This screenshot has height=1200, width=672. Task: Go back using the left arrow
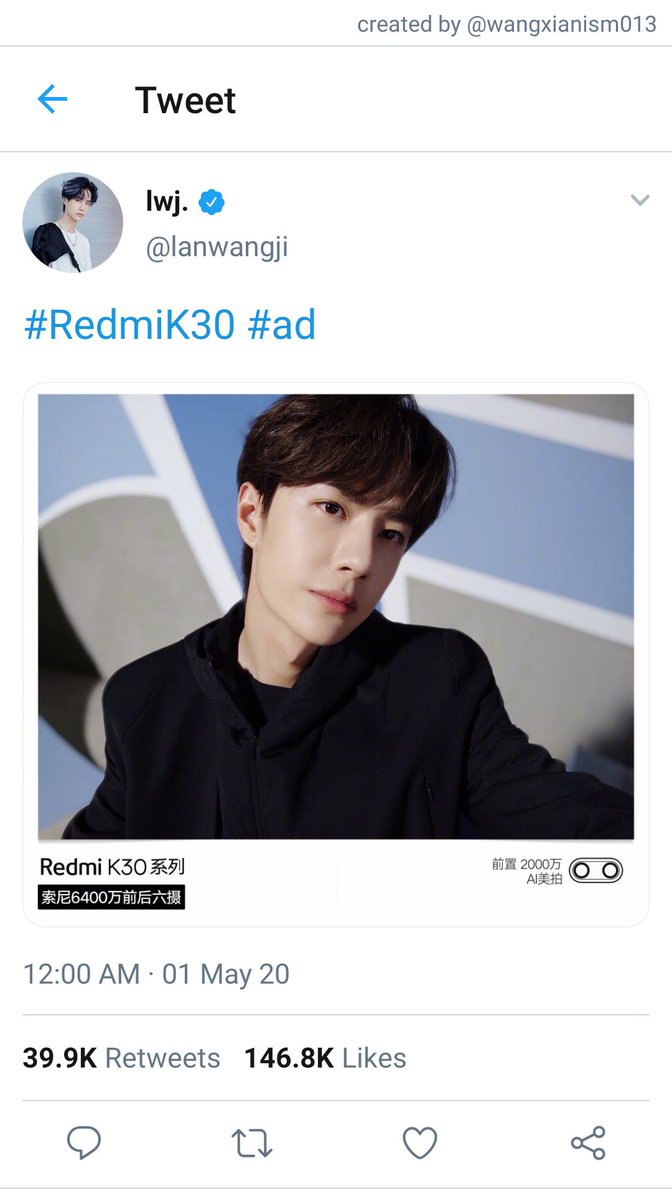tap(52, 99)
